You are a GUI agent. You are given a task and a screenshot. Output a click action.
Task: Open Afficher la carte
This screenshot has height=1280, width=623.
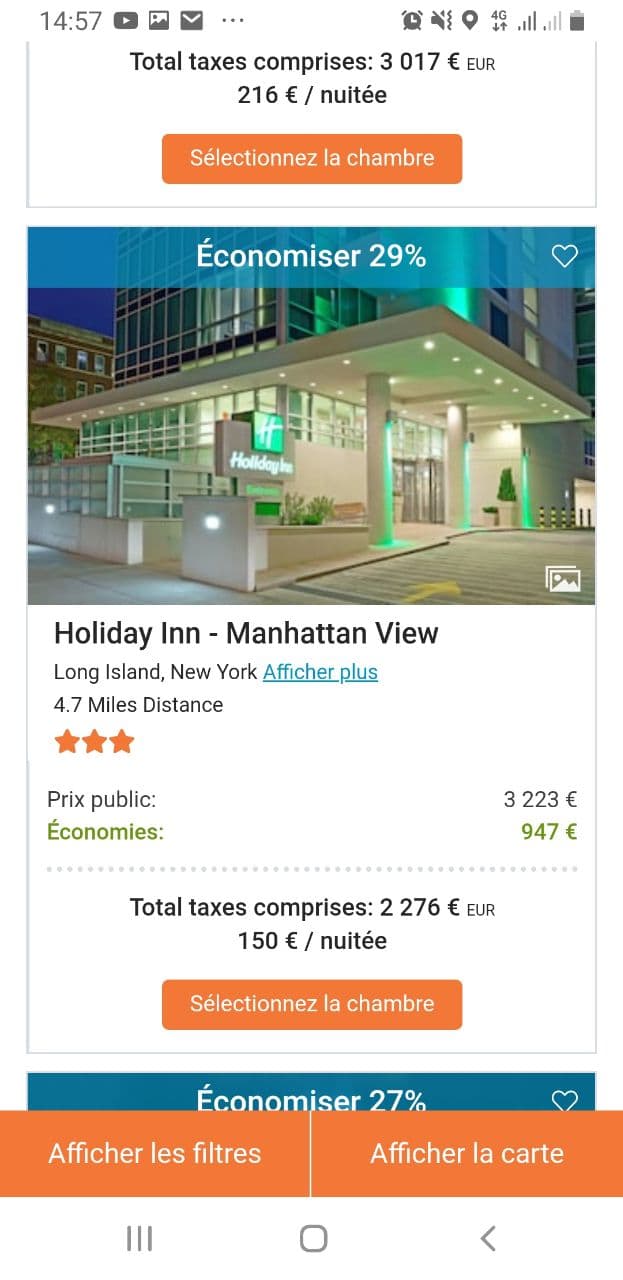pyautogui.click(x=467, y=1153)
